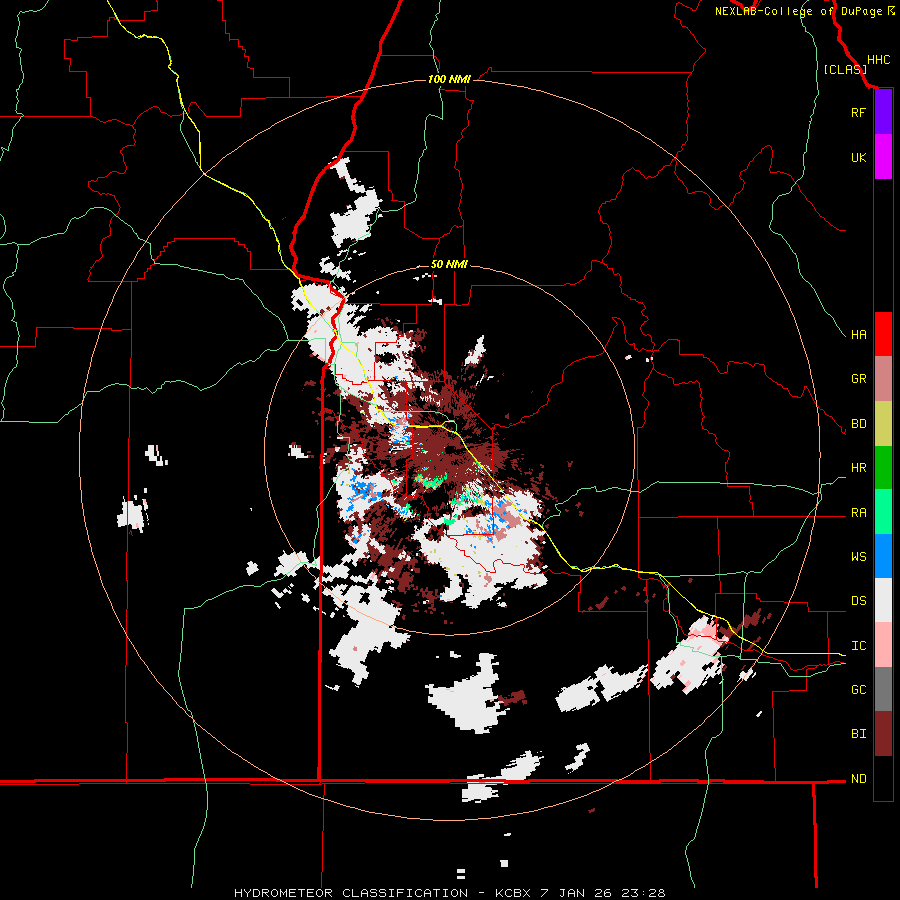Click the IC legend label
The image size is (900, 900).
click(858, 646)
